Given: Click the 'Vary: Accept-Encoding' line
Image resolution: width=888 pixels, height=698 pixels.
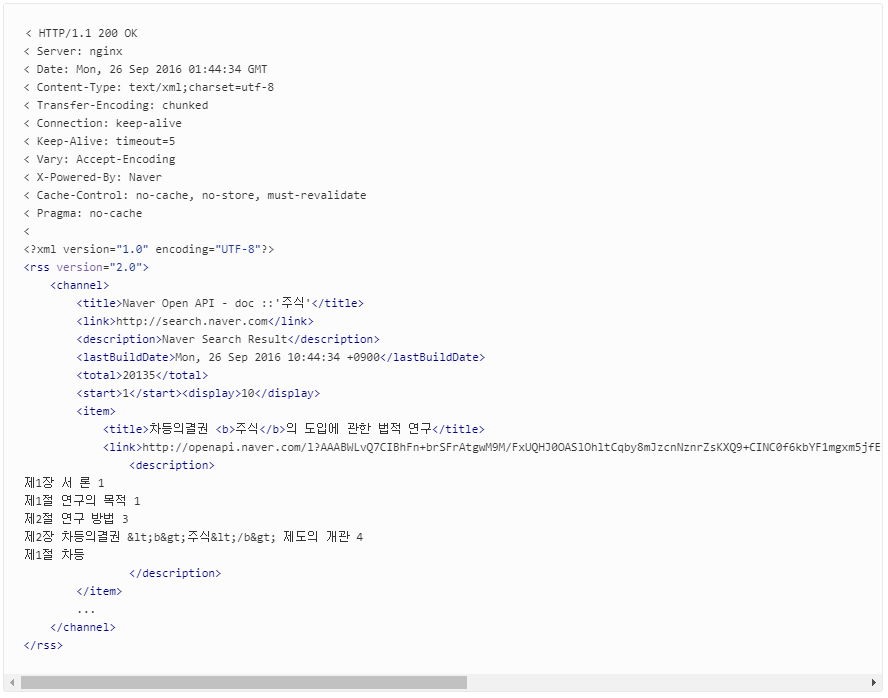Looking at the screenshot, I should click(x=100, y=160).
